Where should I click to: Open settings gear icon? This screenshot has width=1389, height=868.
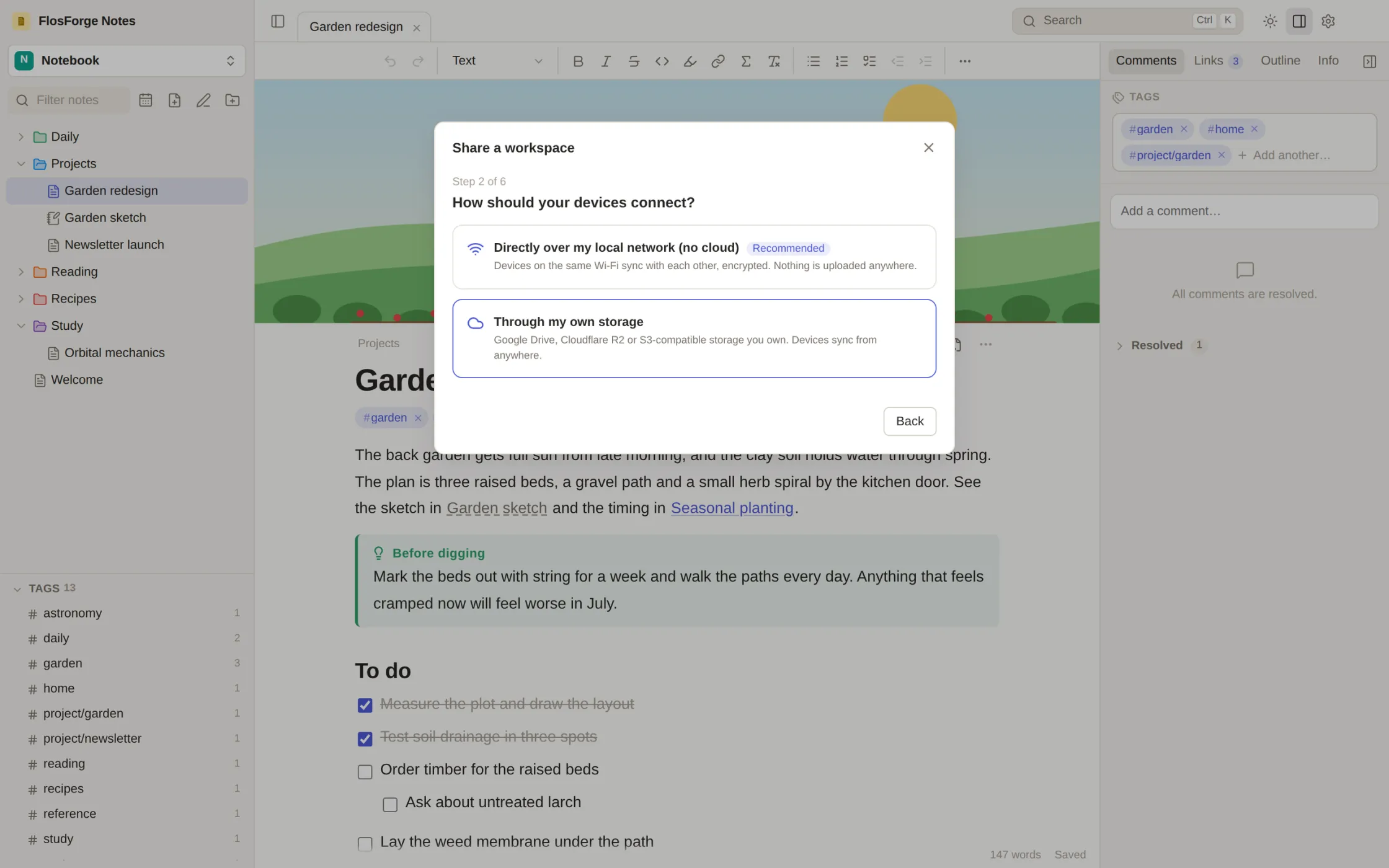pyautogui.click(x=1328, y=21)
